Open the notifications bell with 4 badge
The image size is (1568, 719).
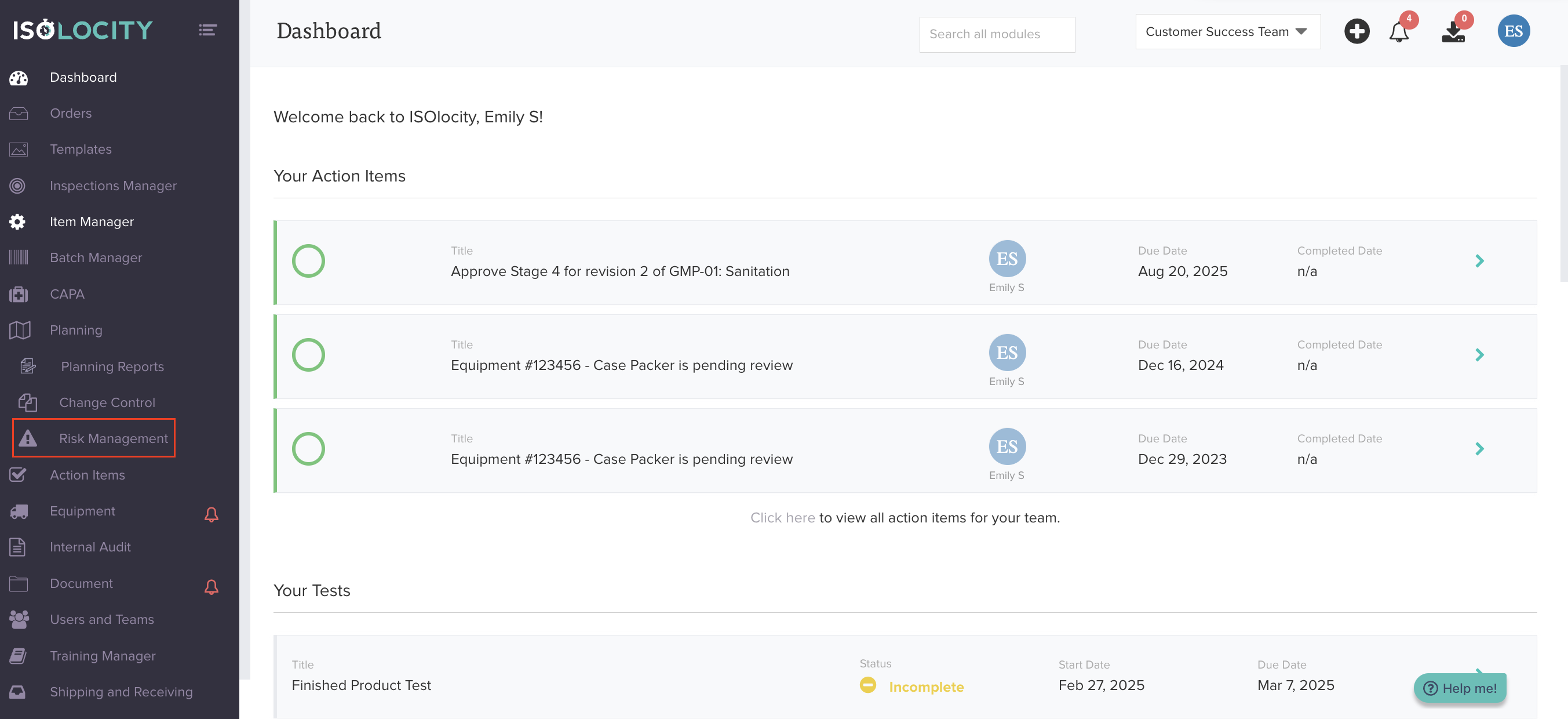tap(1399, 32)
